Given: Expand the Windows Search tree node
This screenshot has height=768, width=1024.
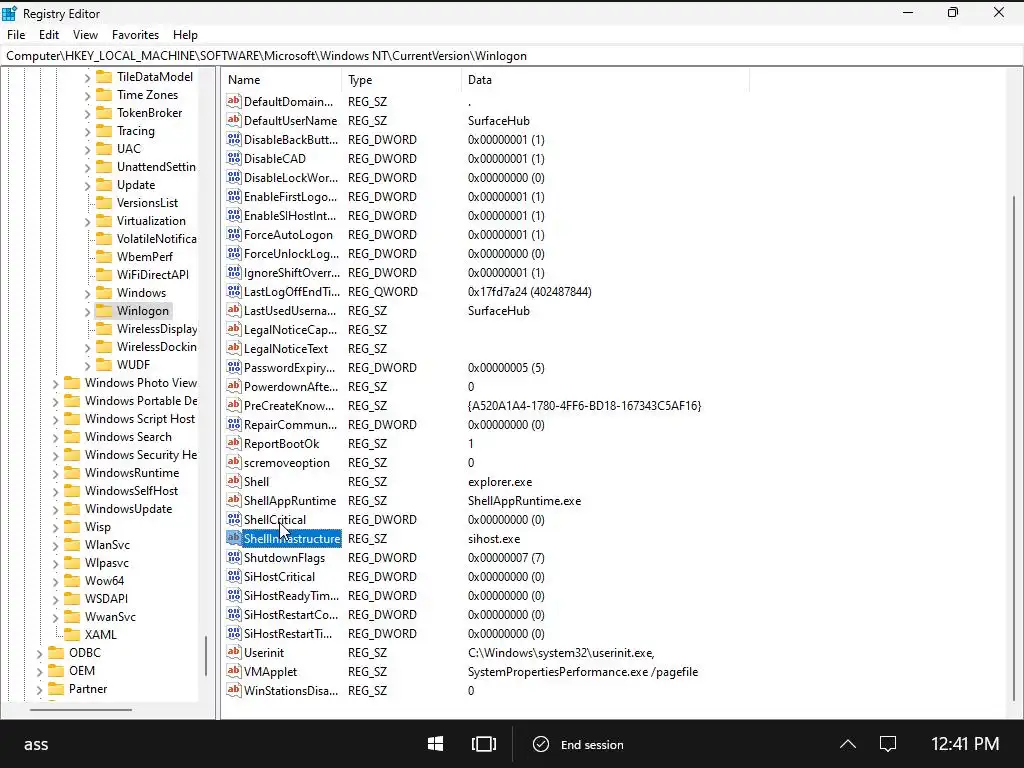Looking at the screenshot, I should coord(56,438).
